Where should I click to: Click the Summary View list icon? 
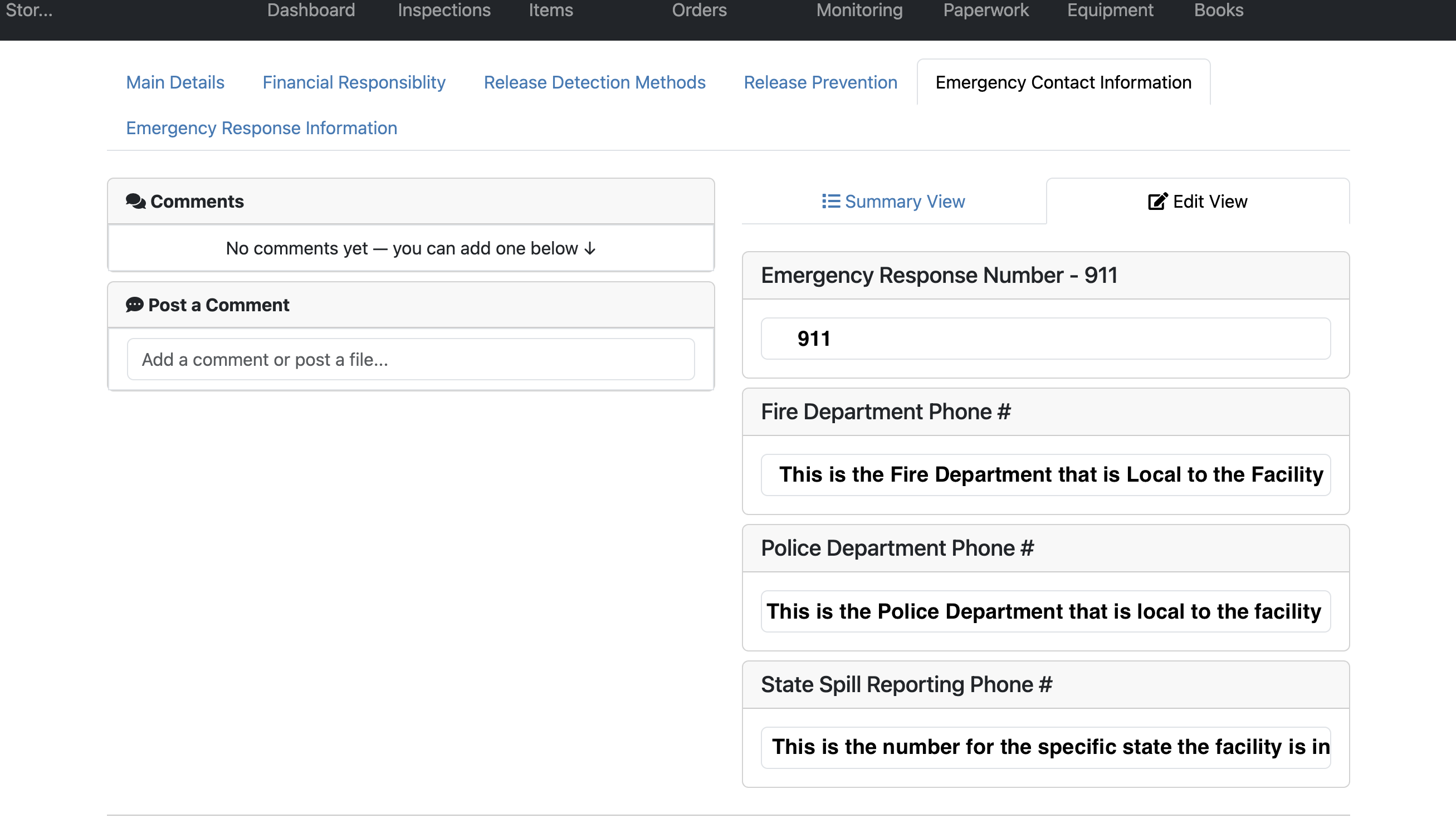(x=830, y=202)
